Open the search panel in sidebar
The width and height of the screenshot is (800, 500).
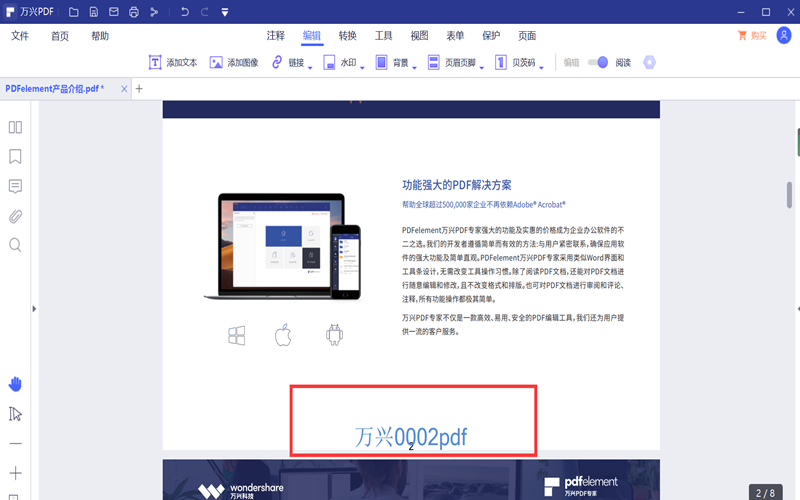click(x=15, y=245)
